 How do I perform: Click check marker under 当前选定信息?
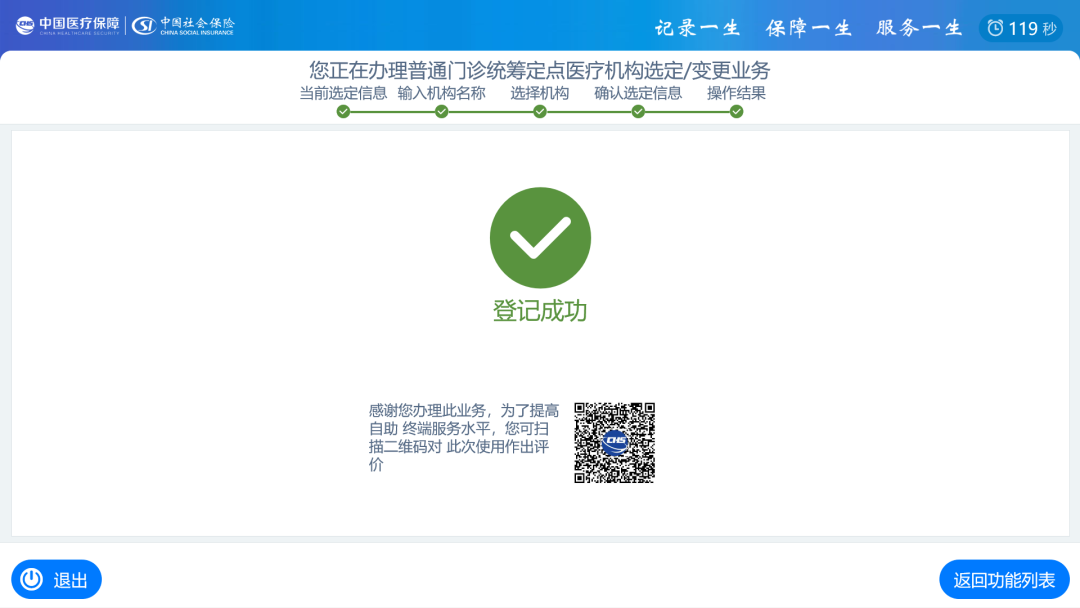coord(343,112)
